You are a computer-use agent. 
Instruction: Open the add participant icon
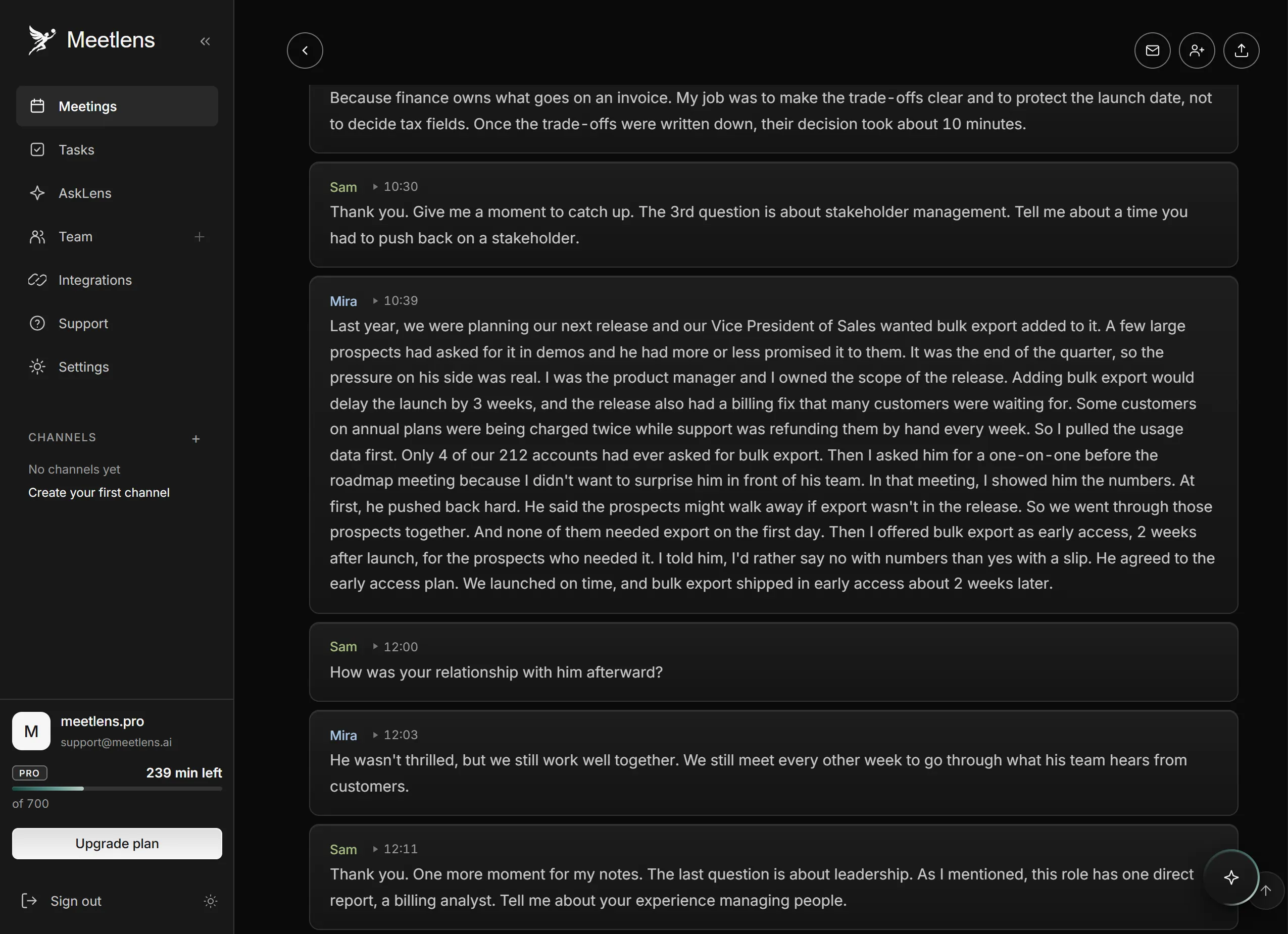(x=1197, y=50)
